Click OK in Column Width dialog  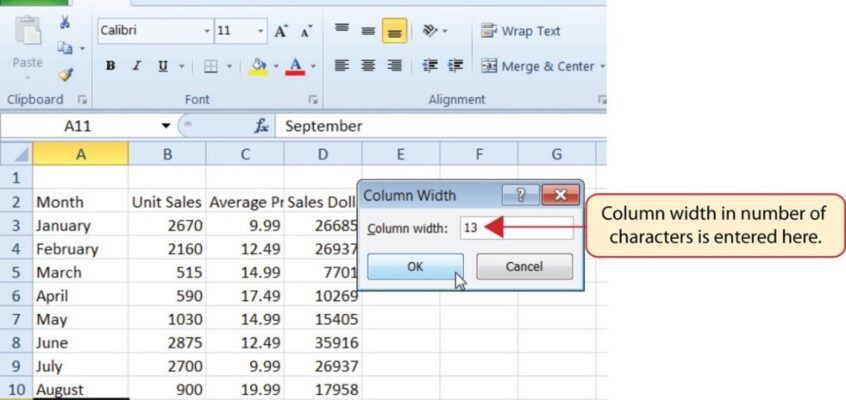click(415, 266)
